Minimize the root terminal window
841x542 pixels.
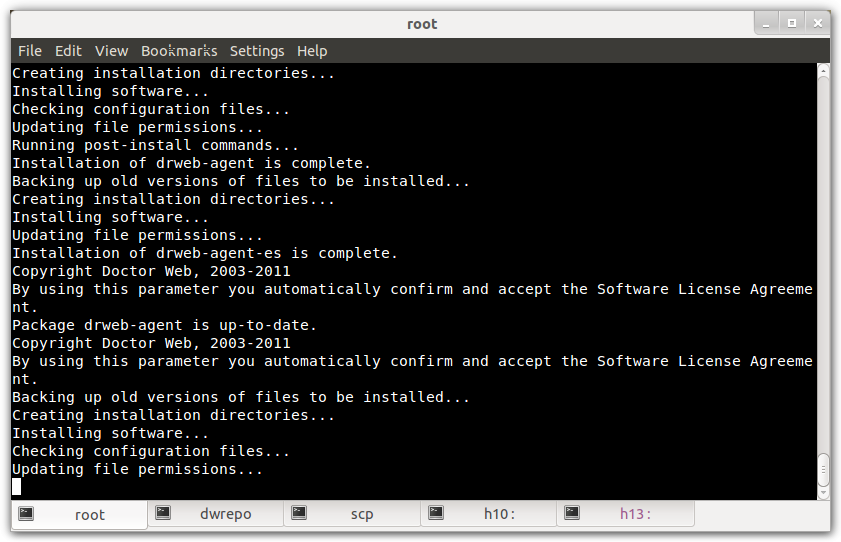click(x=766, y=24)
